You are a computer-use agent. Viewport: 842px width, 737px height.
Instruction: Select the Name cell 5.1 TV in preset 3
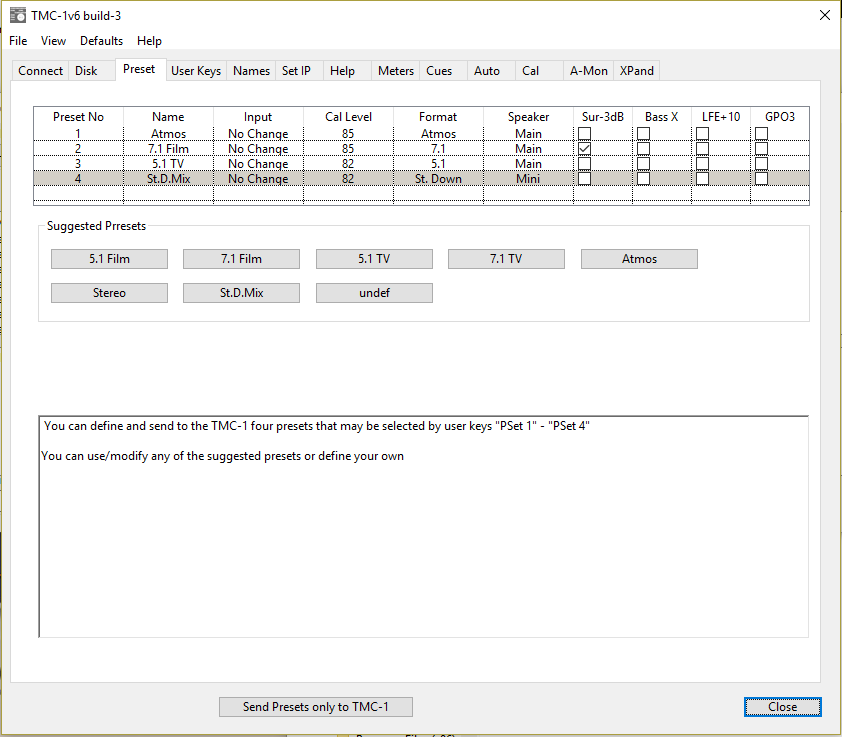(x=169, y=164)
